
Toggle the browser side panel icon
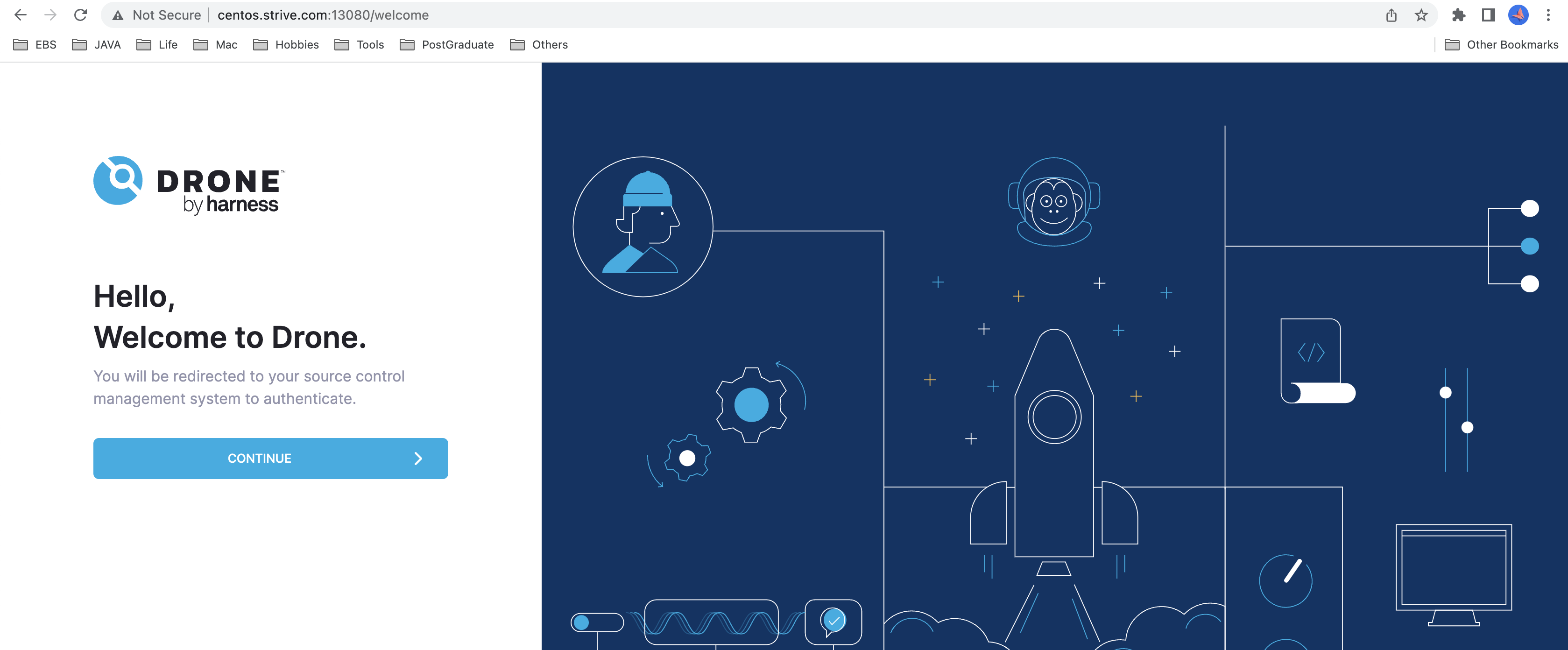[x=1488, y=15]
